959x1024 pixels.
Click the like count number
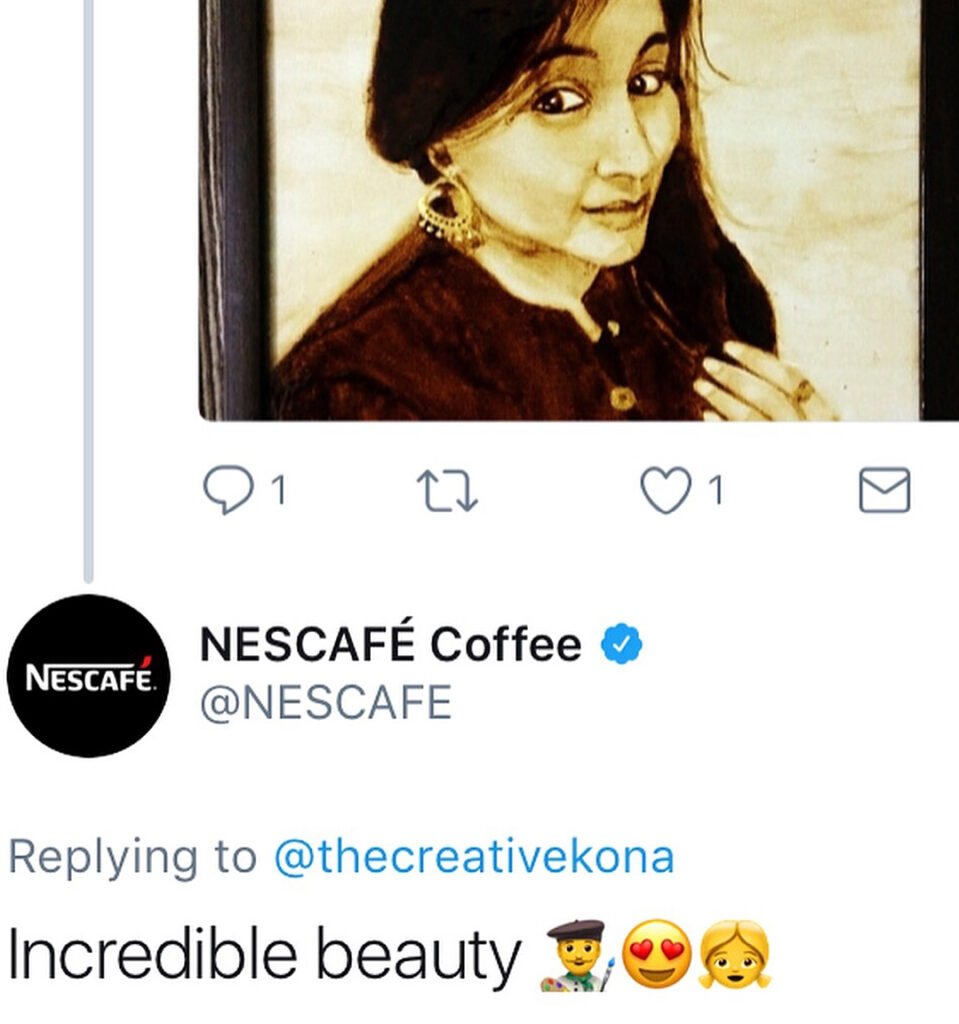715,491
